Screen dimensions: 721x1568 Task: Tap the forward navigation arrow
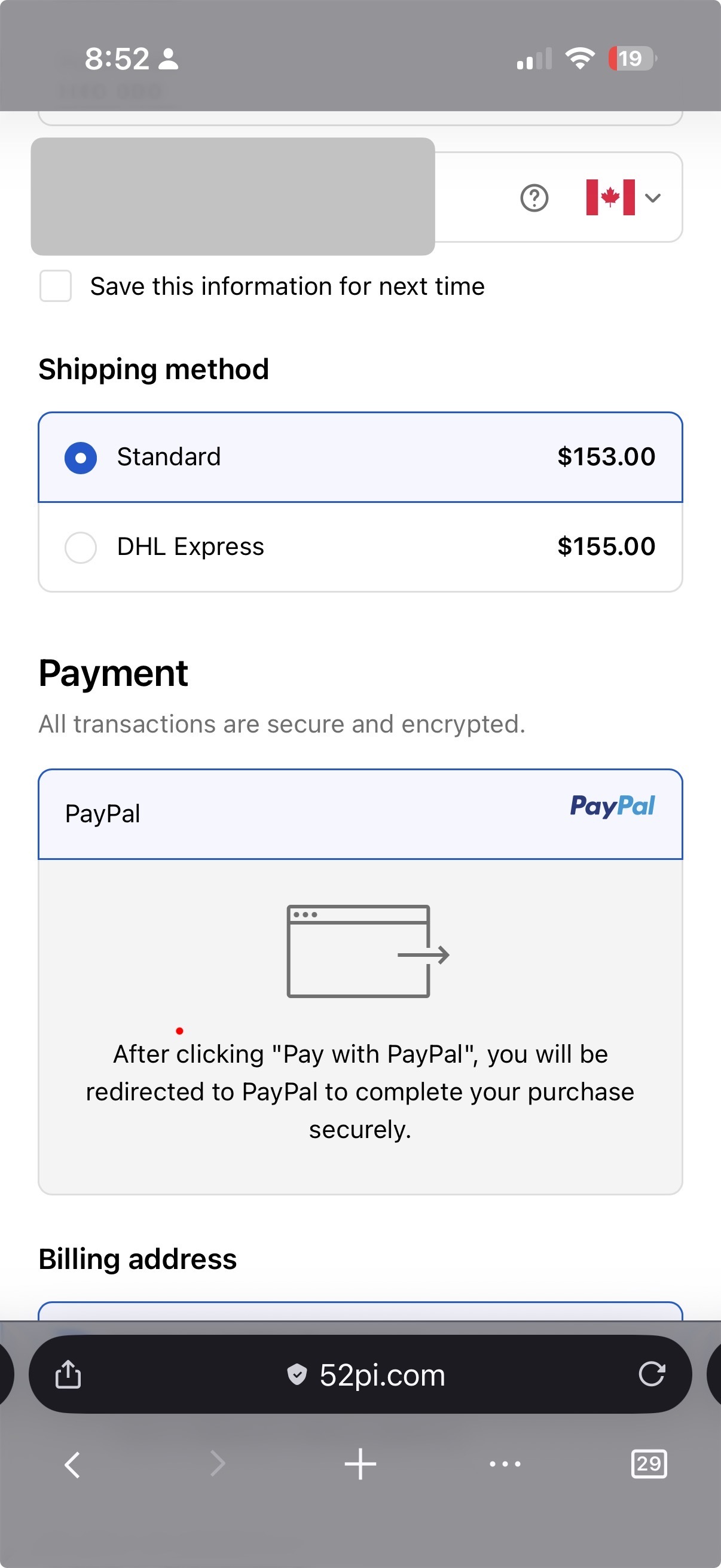tap(217, 1464)
